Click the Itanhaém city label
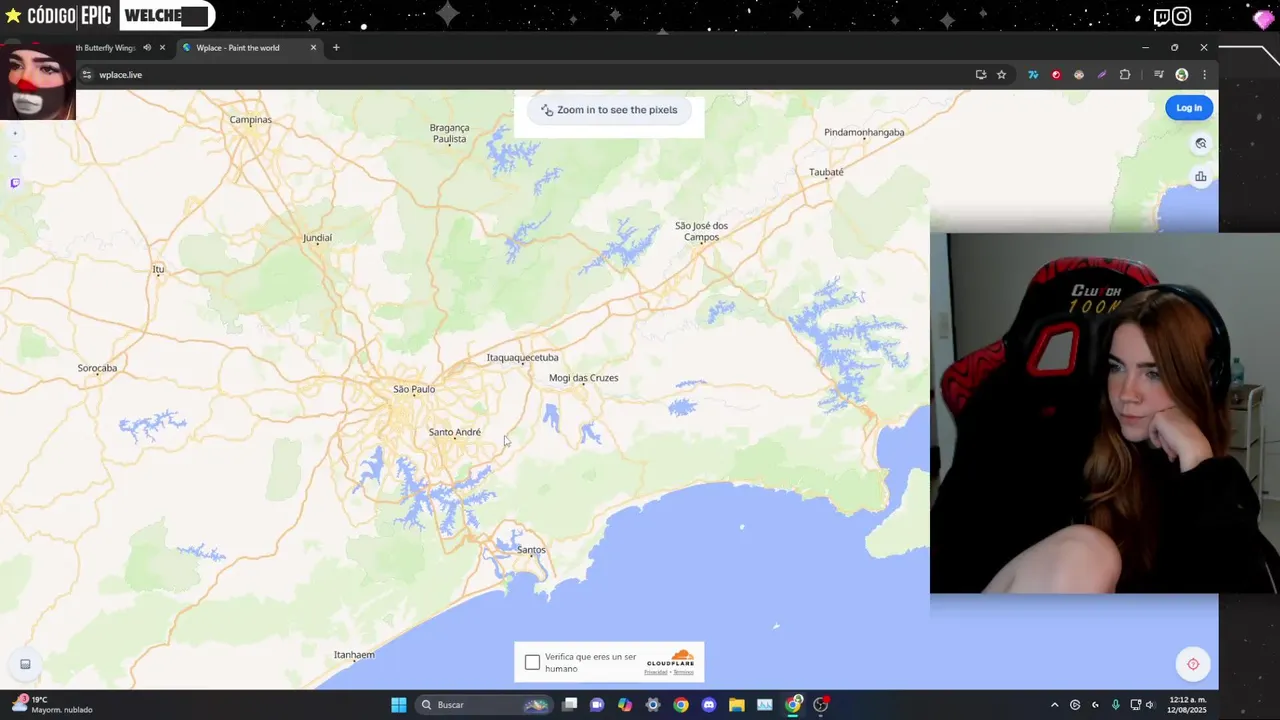The image size is (1280, 720). point(354,655)
